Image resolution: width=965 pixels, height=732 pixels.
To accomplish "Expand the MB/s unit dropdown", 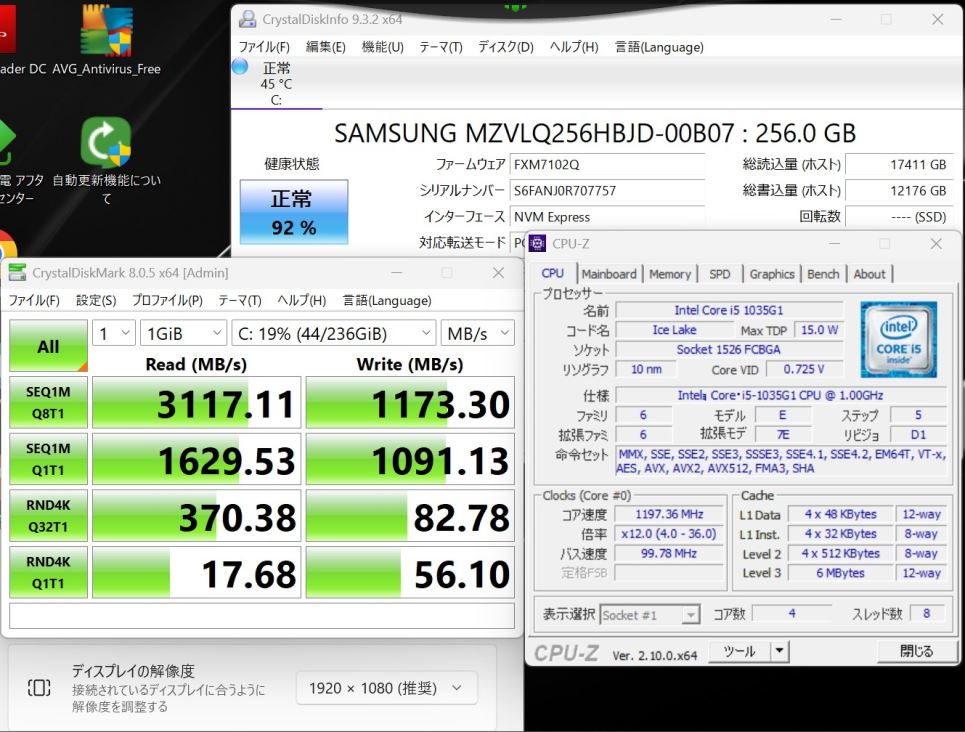I will (478, 334).
